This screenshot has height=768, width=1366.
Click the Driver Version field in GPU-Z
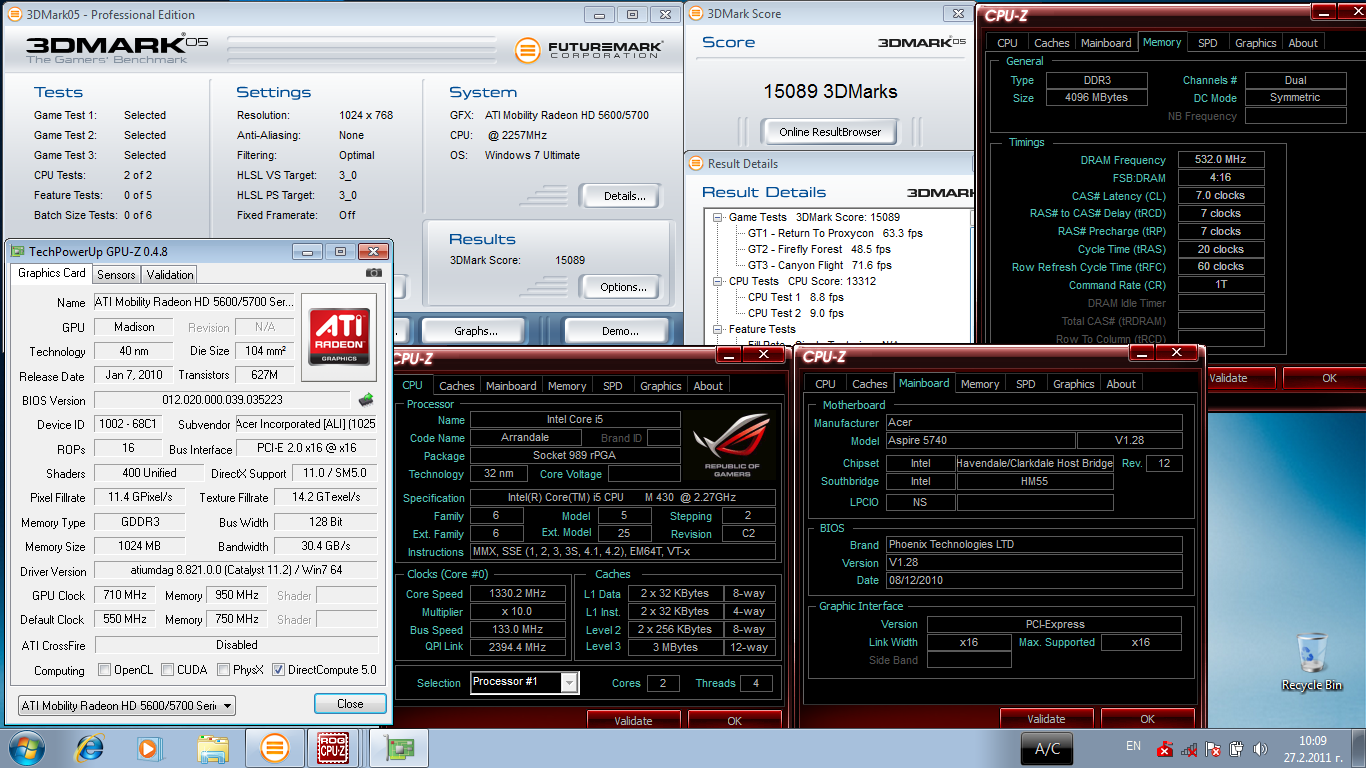tap(236, 571)
